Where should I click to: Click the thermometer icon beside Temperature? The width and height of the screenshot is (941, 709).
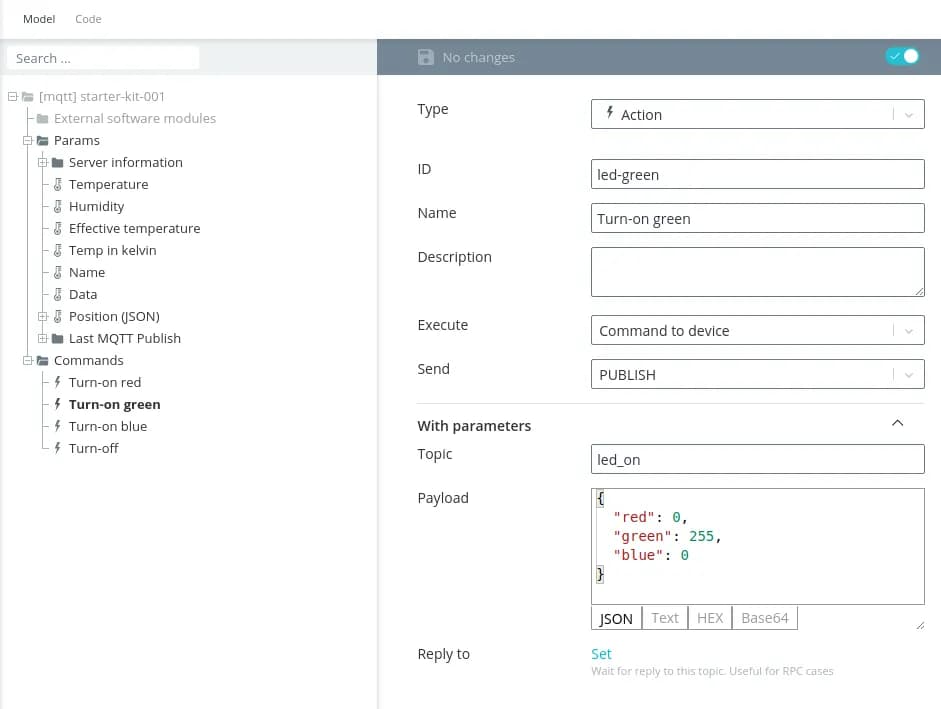(x=58, y=185)
